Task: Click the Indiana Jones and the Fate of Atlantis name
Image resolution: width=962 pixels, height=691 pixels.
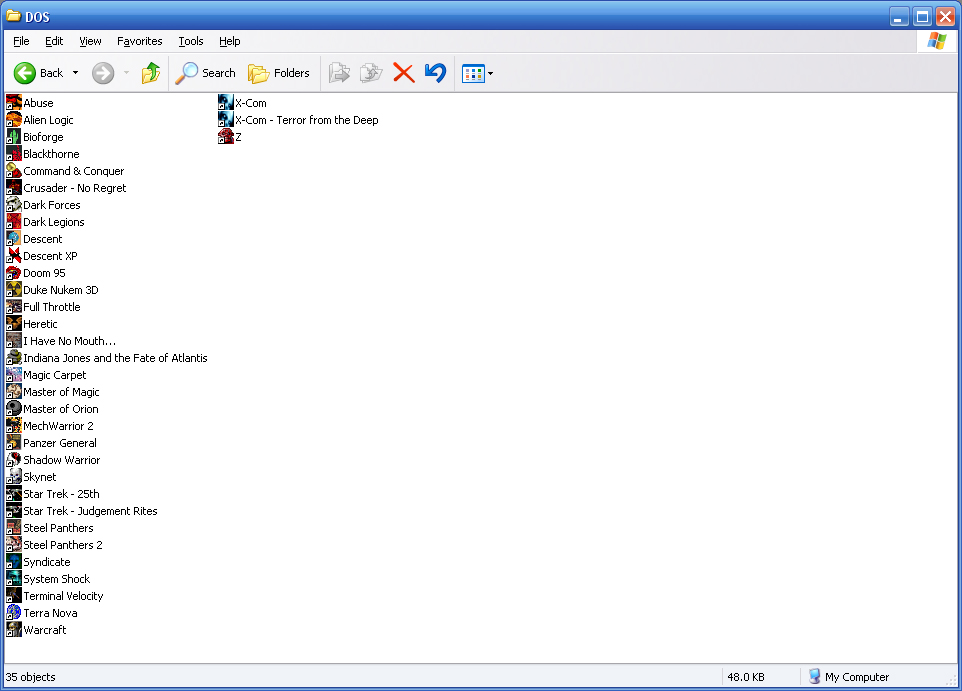Action: (x=115, y=358)
